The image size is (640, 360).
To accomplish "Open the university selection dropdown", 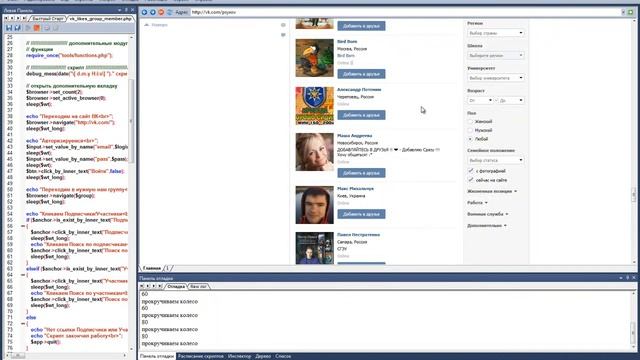I will coord(496,78).
